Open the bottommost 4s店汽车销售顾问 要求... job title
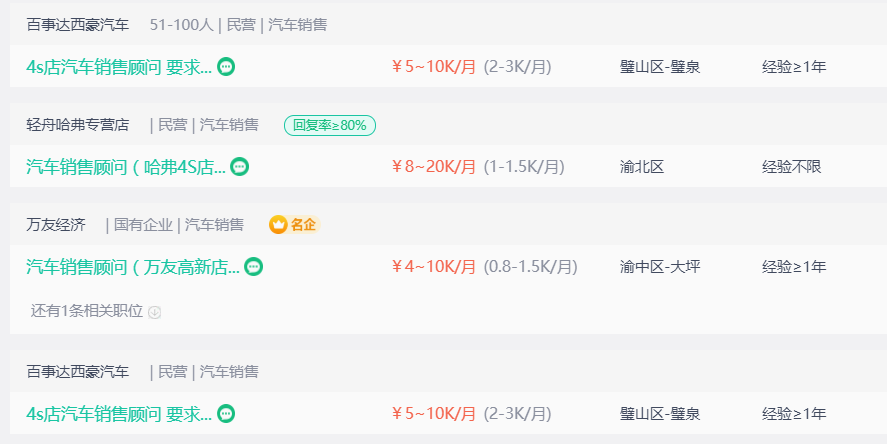Screen dimensions: 887x444 pos(119,414)
